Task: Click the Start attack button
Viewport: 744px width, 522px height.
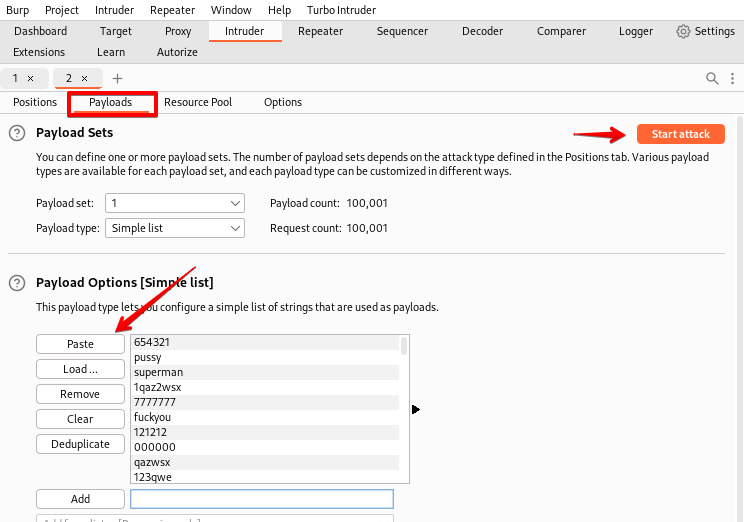Action: (x=680, y=134)
